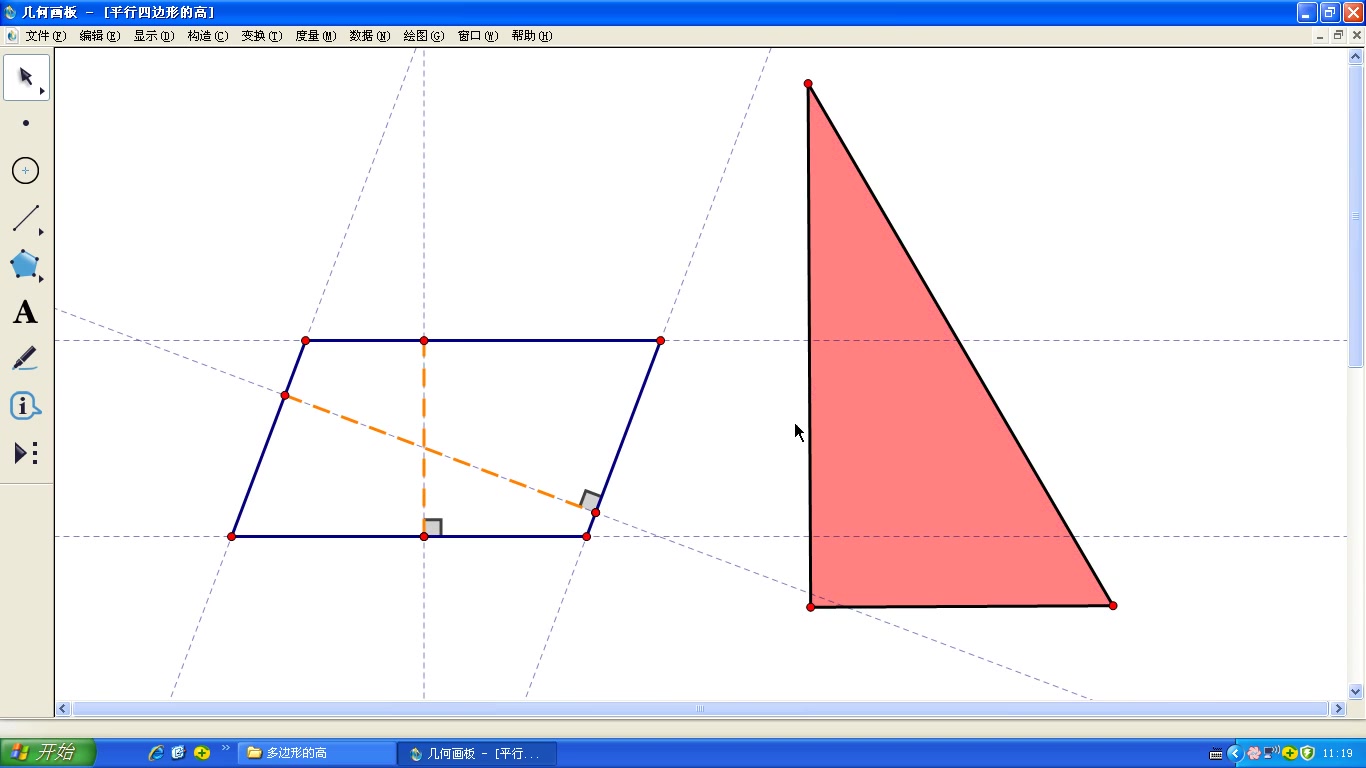Open the 帮助 (Help) menu
Screen dimensions: 1366x768
click(x=532, y=36)
